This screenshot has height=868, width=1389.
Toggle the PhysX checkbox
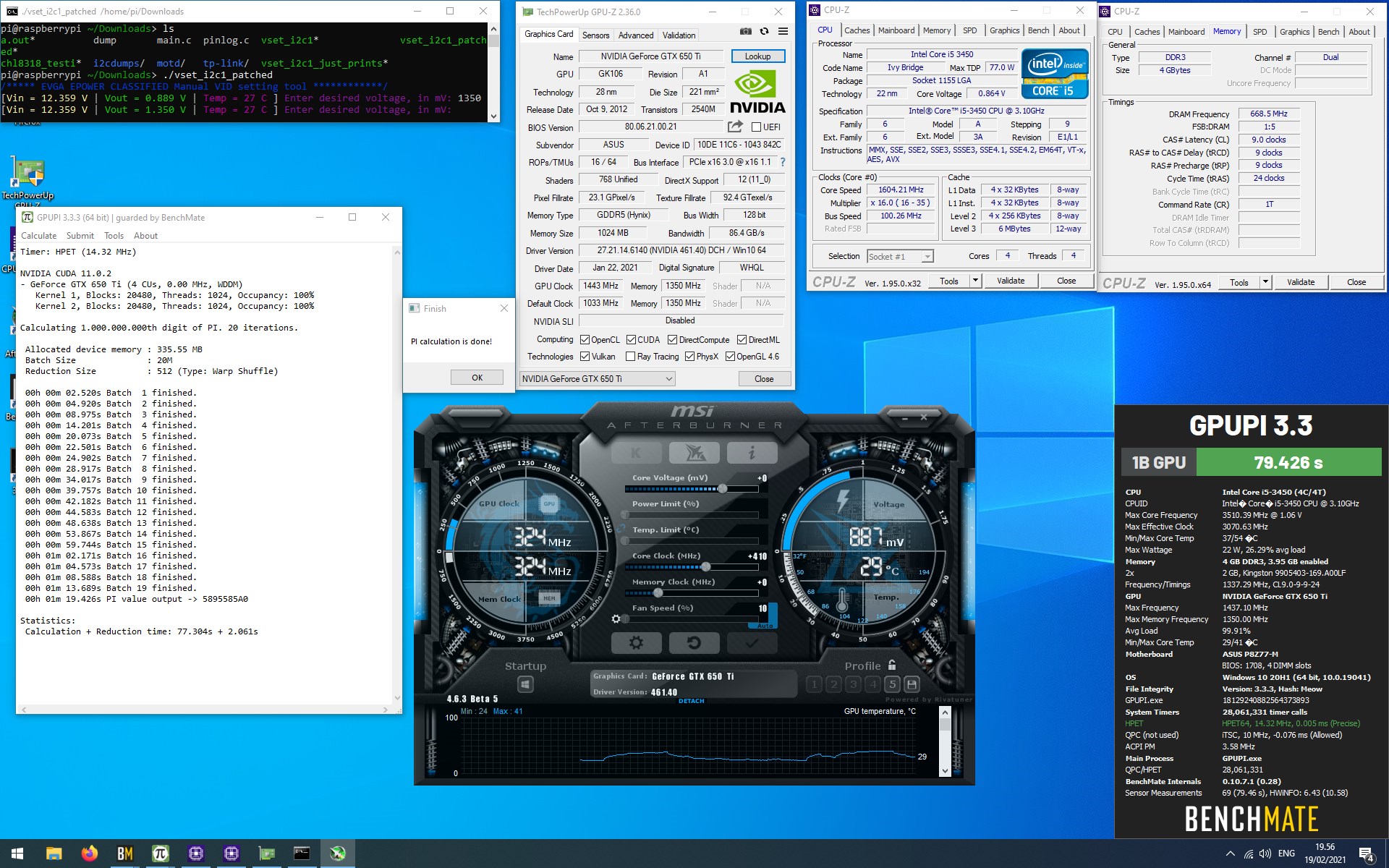[x=689, y=357]
